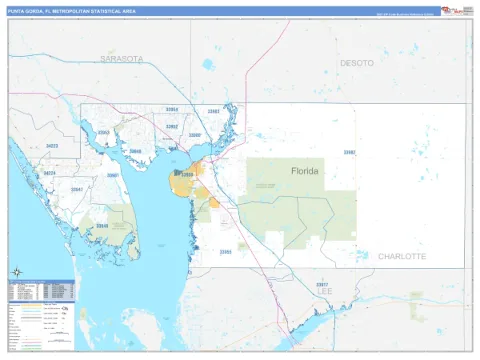The width and height of the screenshot is (480, 360).
Task: Select ZIP code label 33953
Action: pyautogui.click(x=104, y=132)
